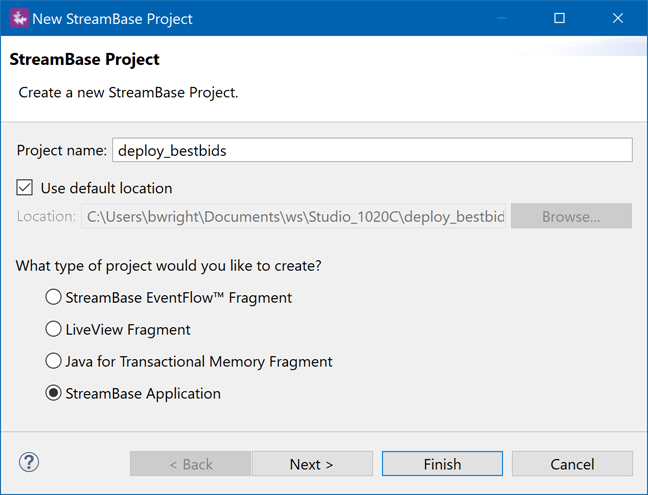The height and width of the screenshot is (495, 648).
Task: Click into the Project name text field
Action: 372,150
